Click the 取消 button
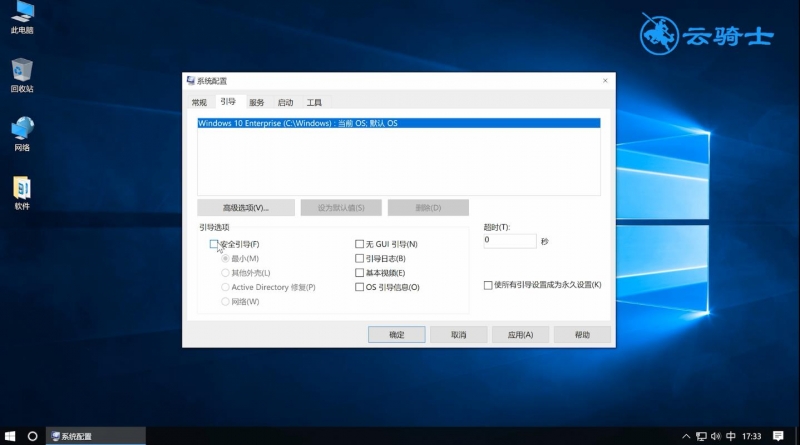Image resolution: width=800 pixels, height=445 pixels. coord(459,335)
